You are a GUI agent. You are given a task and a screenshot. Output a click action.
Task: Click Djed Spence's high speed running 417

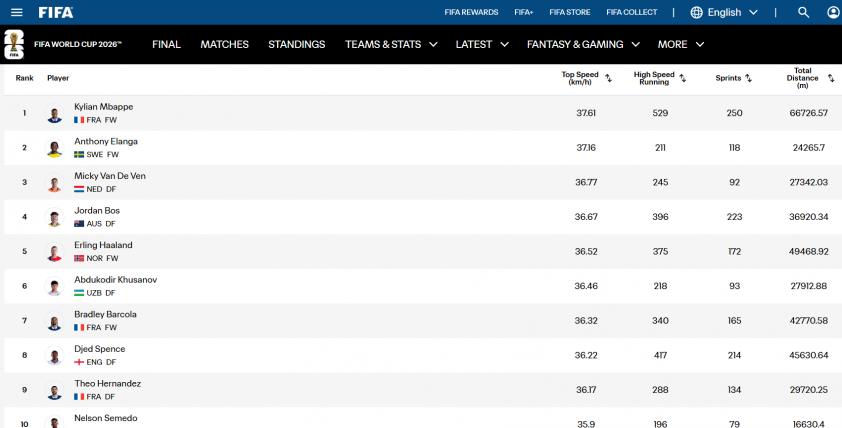pos(660,356)
